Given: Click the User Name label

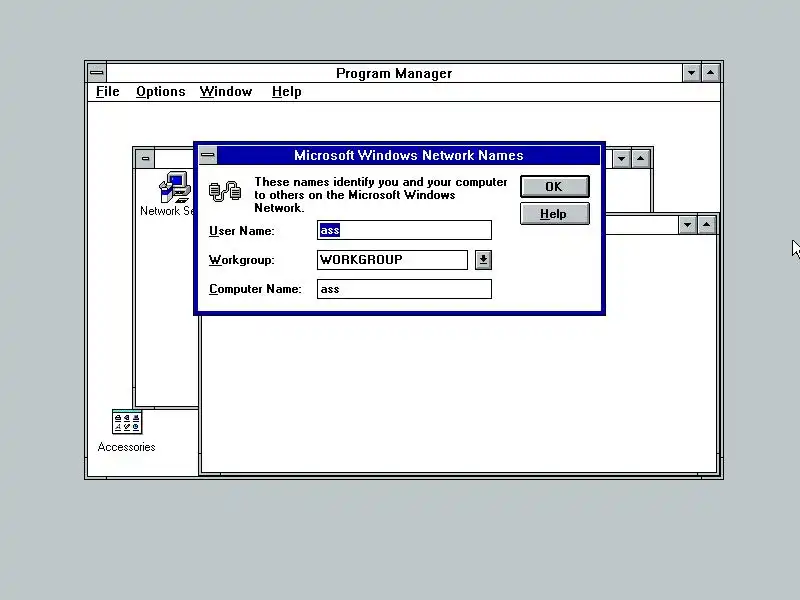Looking at the screenshot, I should pyautogui.click(x=242, y=231).
